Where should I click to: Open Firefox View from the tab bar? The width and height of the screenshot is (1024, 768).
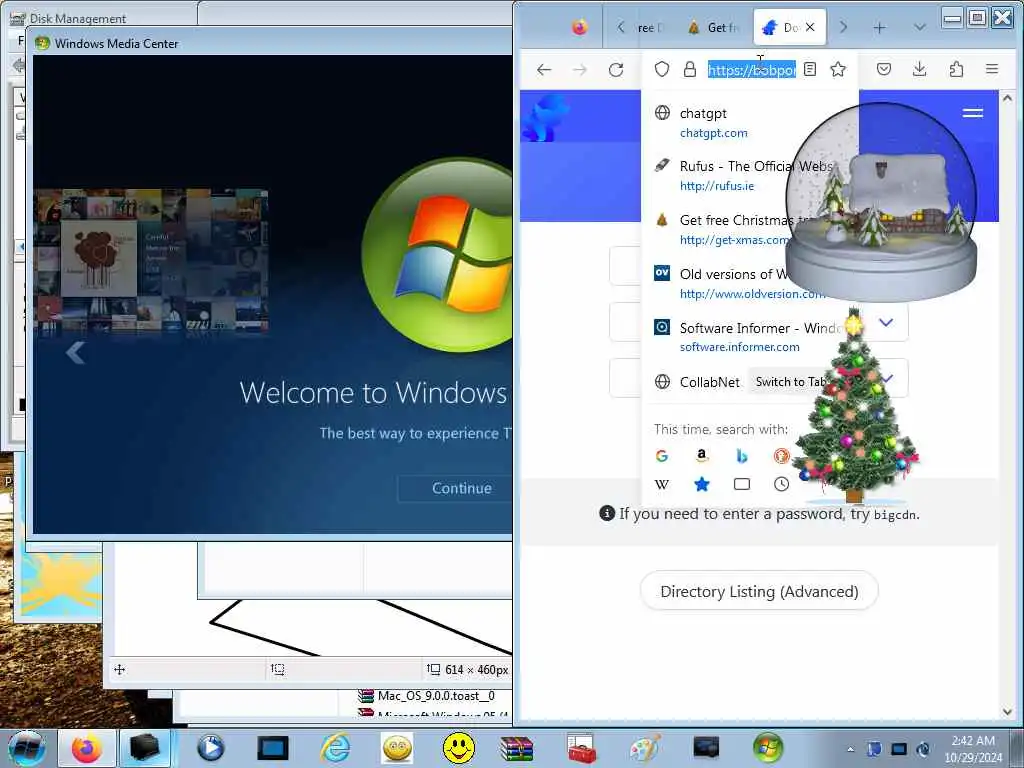[579, 27]
